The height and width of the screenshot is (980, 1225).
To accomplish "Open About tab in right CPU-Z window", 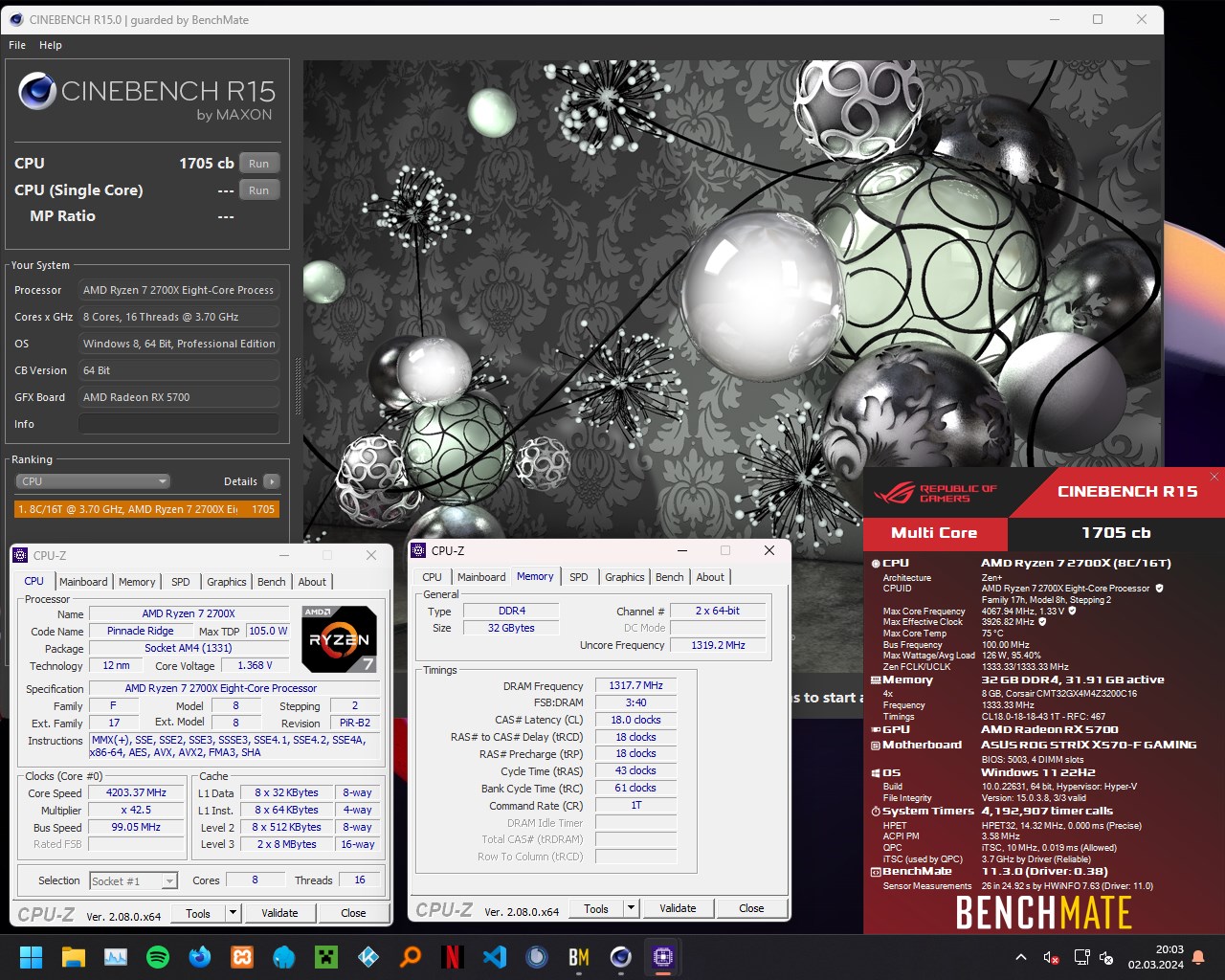I will (x=710, y=577).
